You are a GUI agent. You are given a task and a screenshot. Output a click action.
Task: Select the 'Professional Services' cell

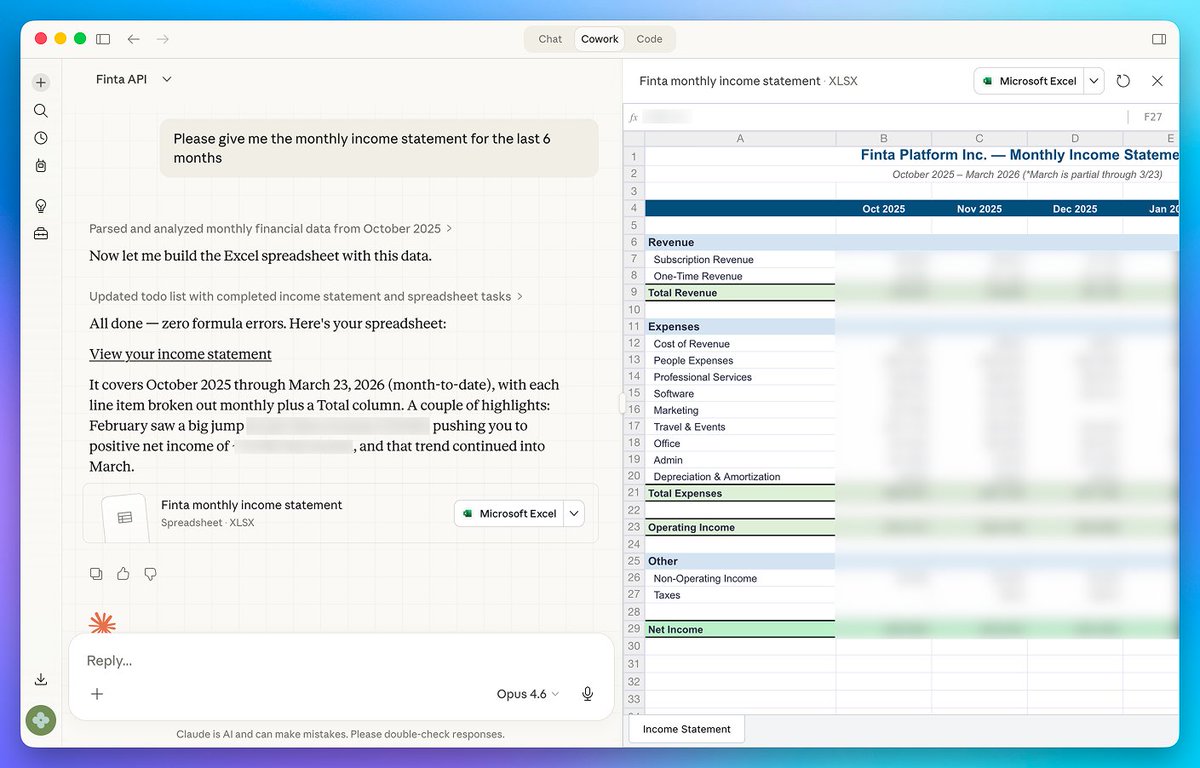[740, 377]
